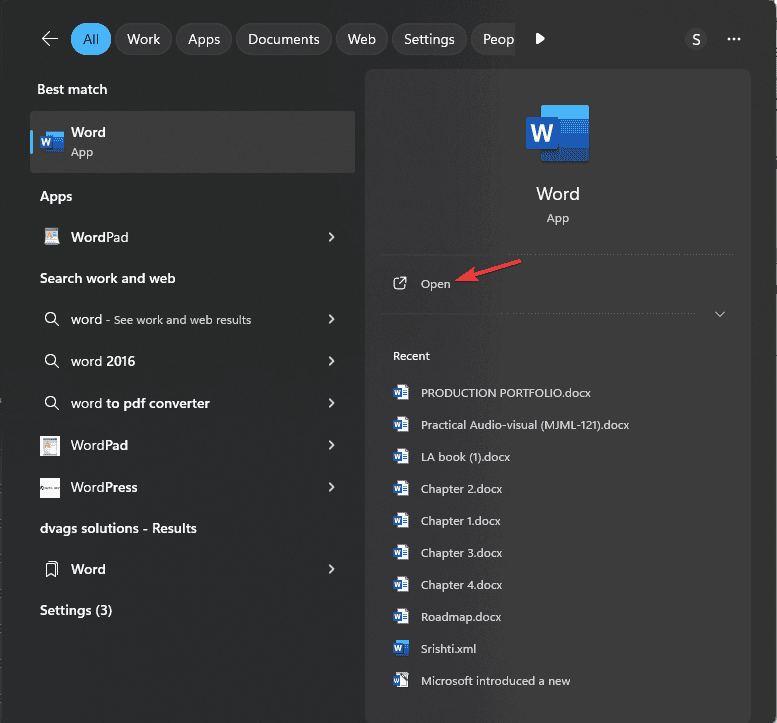Open LA book (1).docx recent file
The image size is (777, 723).
click(x=465, y=457)
